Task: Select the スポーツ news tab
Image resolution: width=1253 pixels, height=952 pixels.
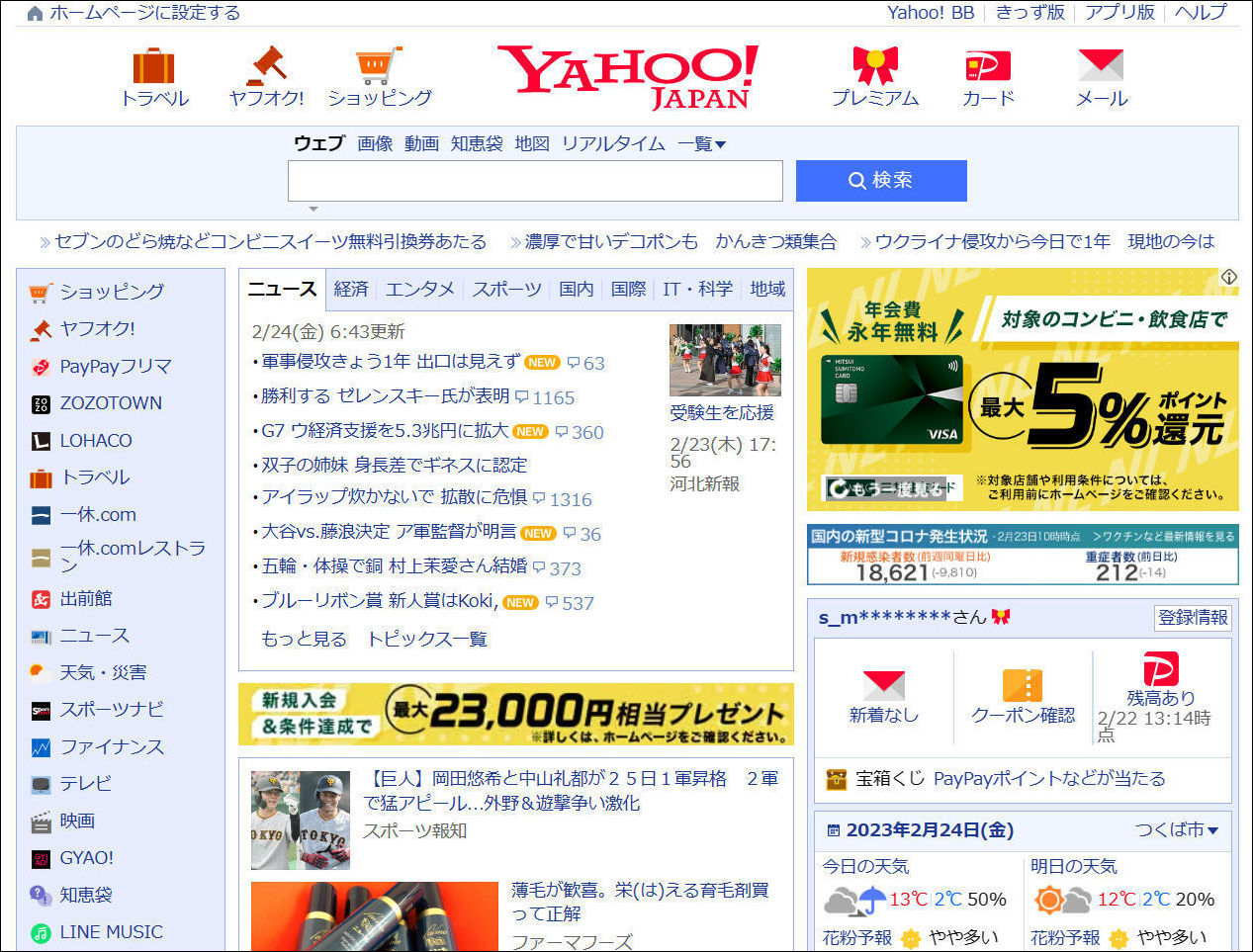Action: (x=506, y=289)
